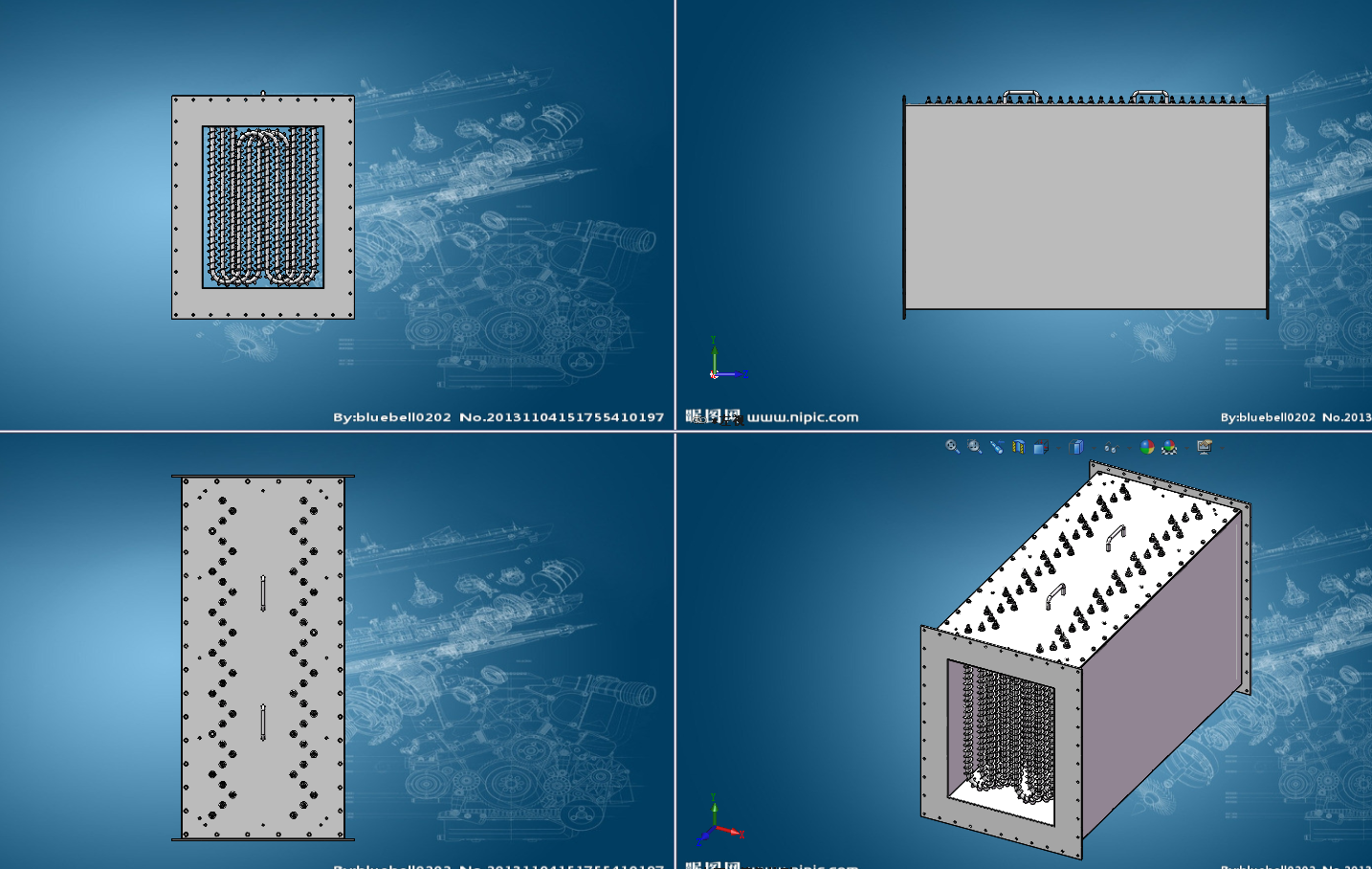The height and width of the screenshot is (869, 1372).
Task: Click the View Settings monitor icon
Action: (1206, 447)
